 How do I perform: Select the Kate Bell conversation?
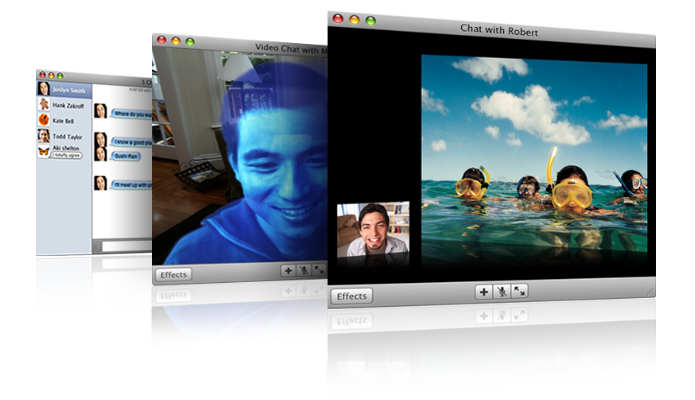pyautogui.click(x=62, y=119)
